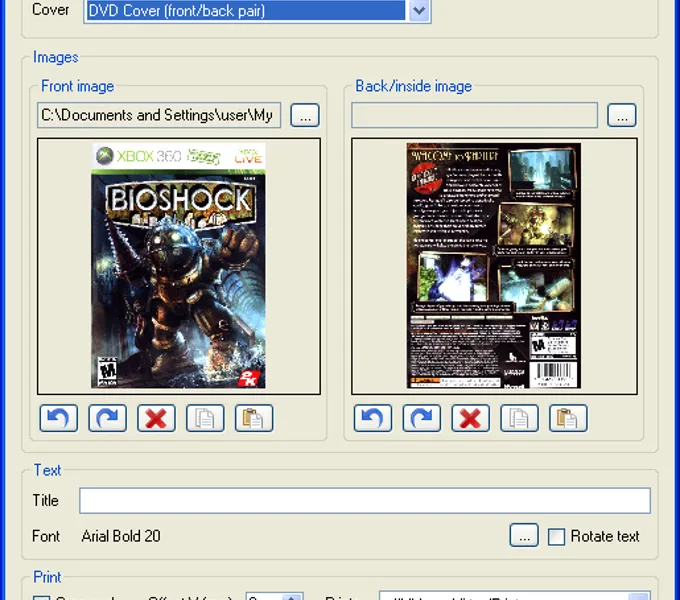Rotate the front image counterclockwise
Screen dimensions: 680x600
[x=59, y=418]
